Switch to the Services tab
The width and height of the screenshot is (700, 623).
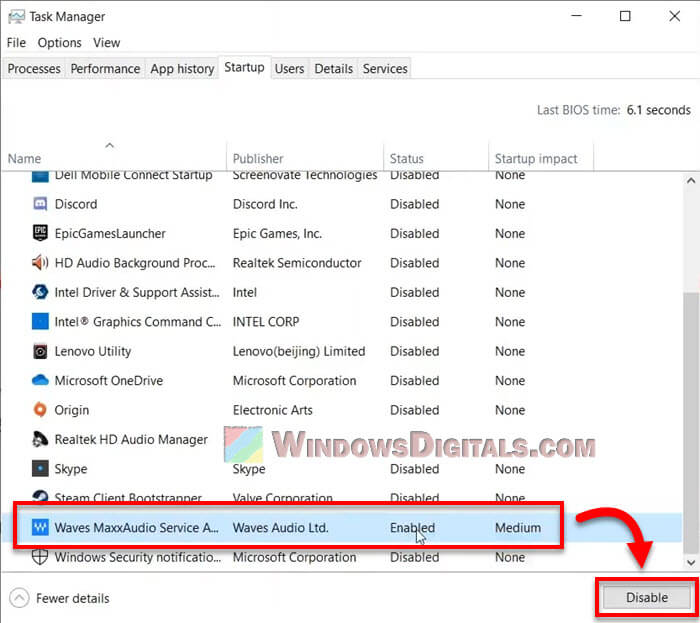385,69
